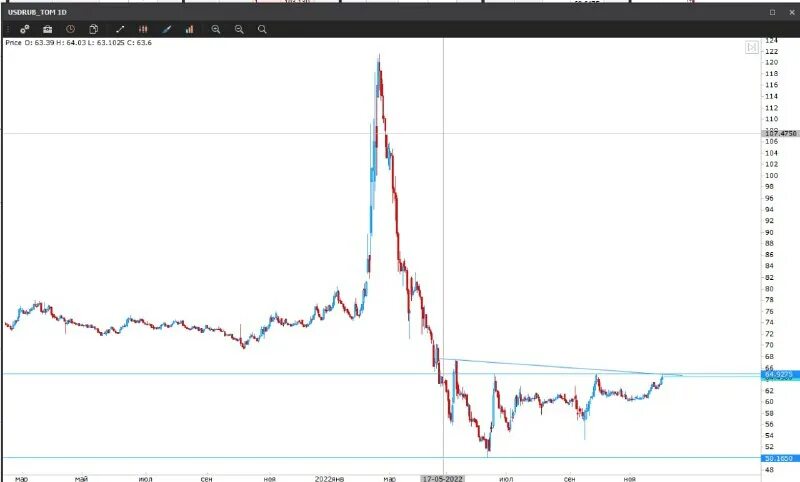Viewport: 800px width, 482px height.
Task: Zoom in with plus magnifier
Action: point(216,29)
